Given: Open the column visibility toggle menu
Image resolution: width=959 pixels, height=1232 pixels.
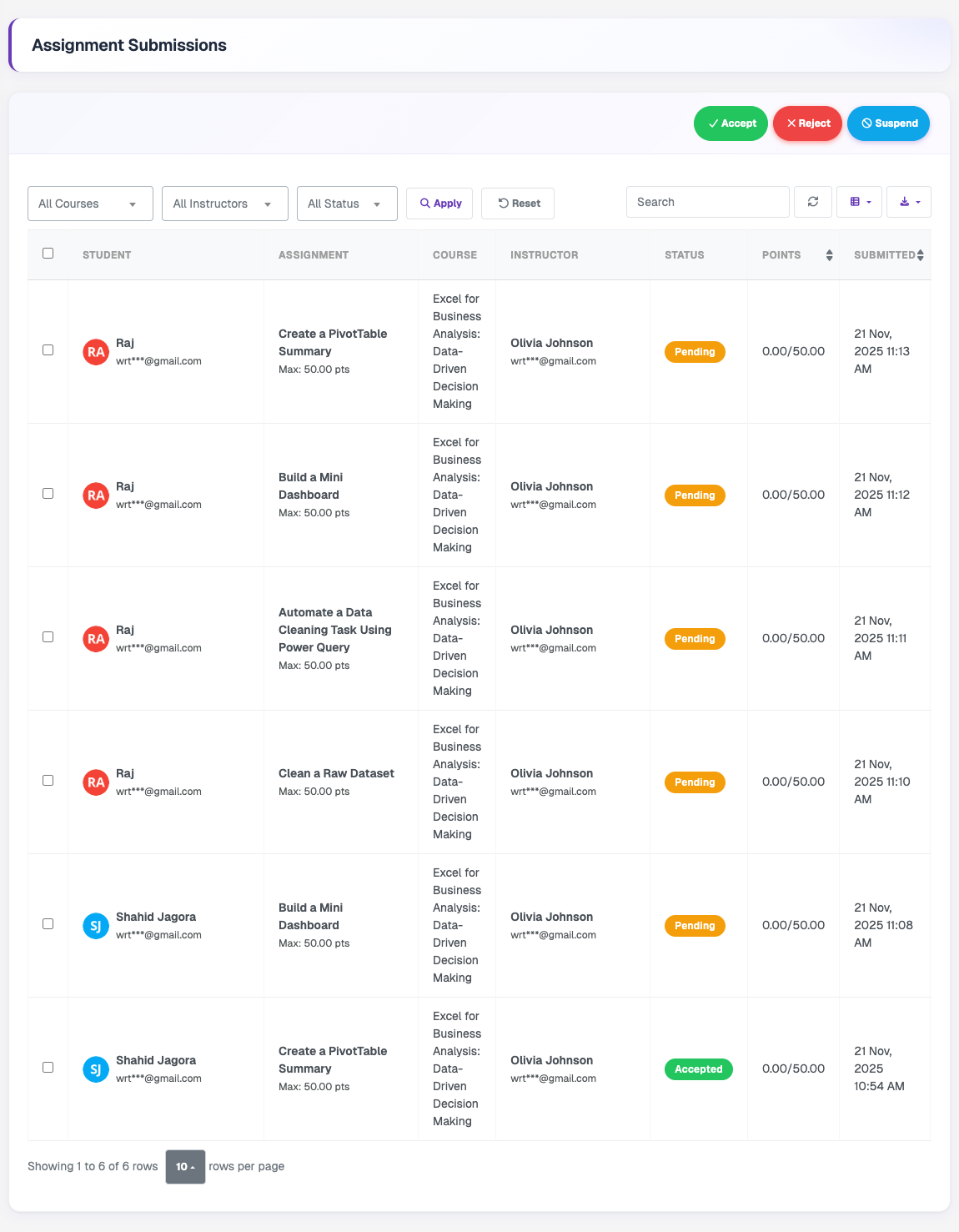Looking at the screenshot, I should (x=859, y=202).
